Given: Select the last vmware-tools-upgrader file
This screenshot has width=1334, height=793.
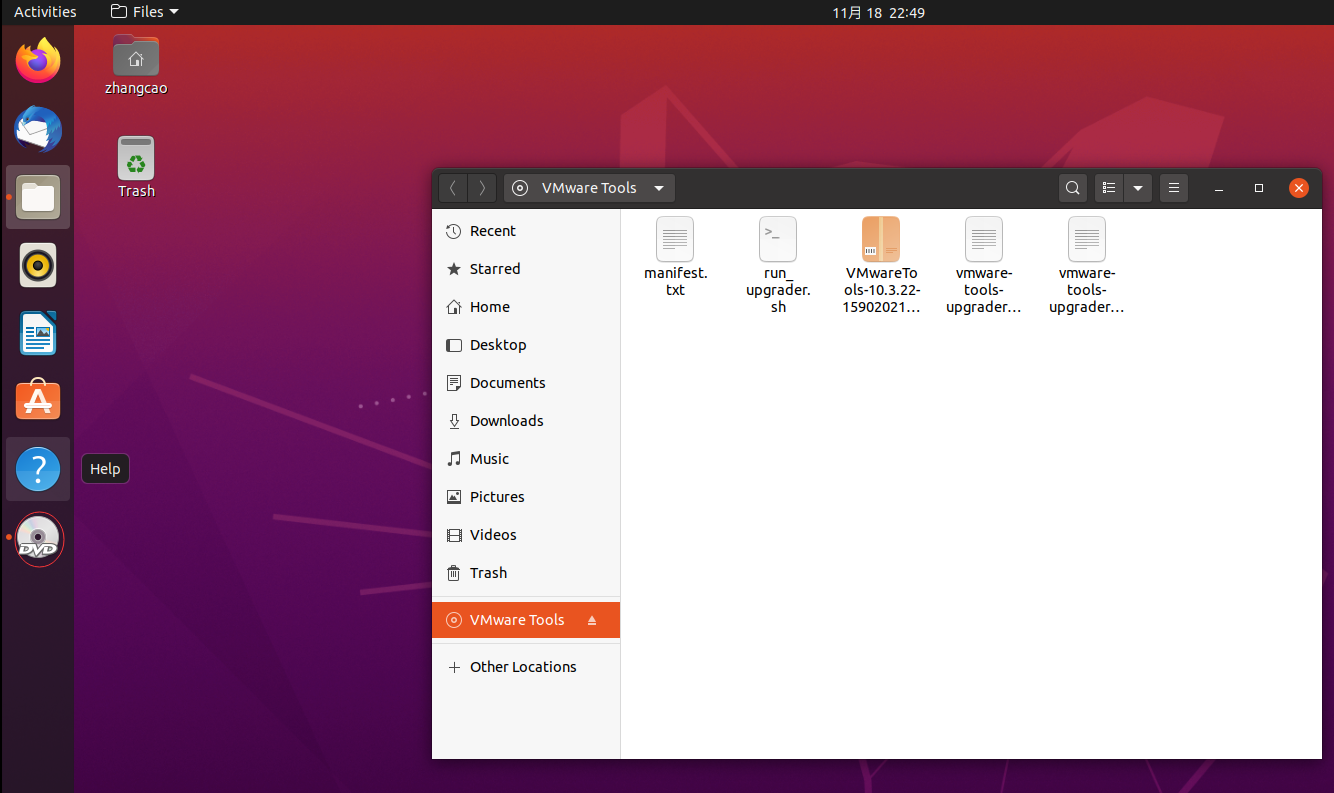Looking at the screenshot, I should click(1087, 266).
